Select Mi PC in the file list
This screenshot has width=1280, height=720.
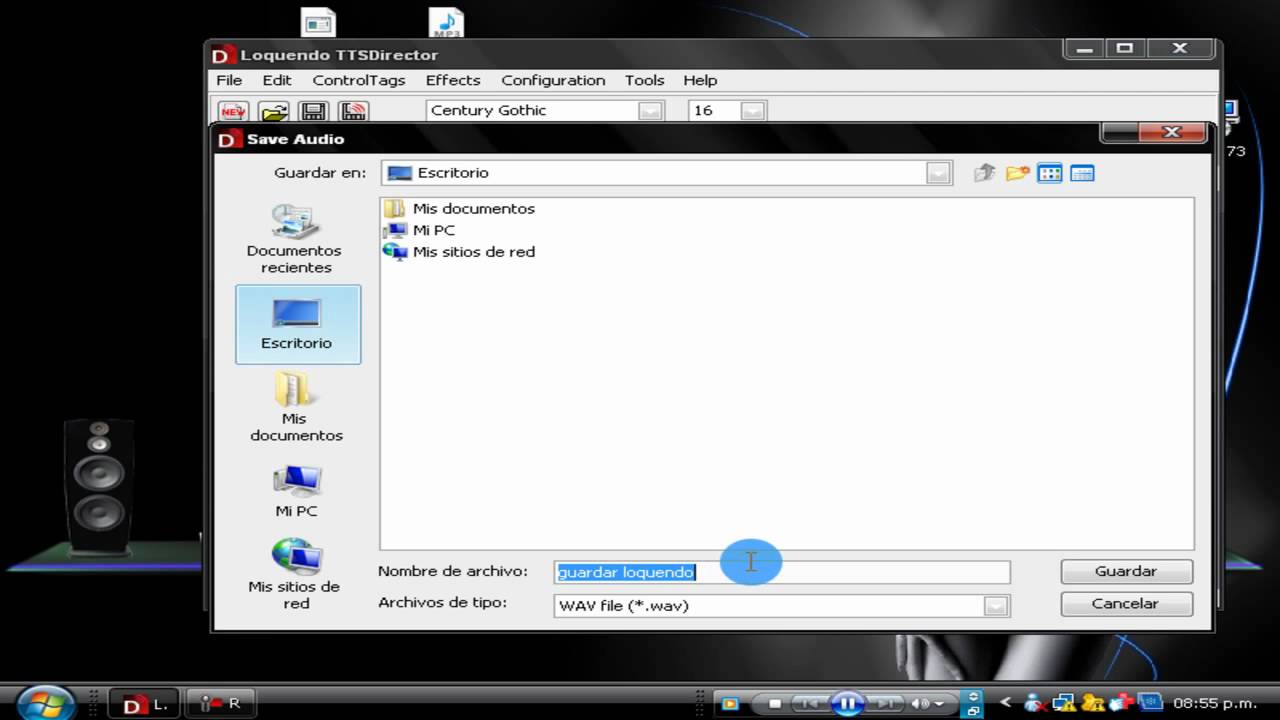(420, 230)
